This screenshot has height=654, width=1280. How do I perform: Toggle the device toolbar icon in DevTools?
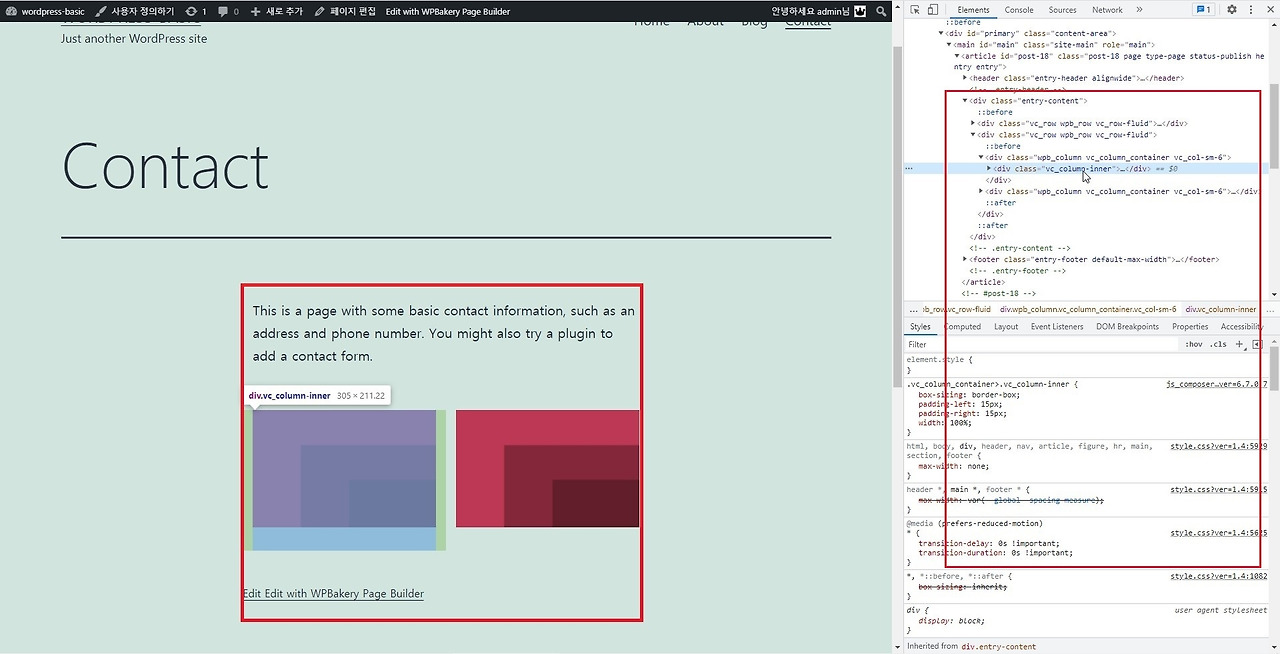click(932, 10)
